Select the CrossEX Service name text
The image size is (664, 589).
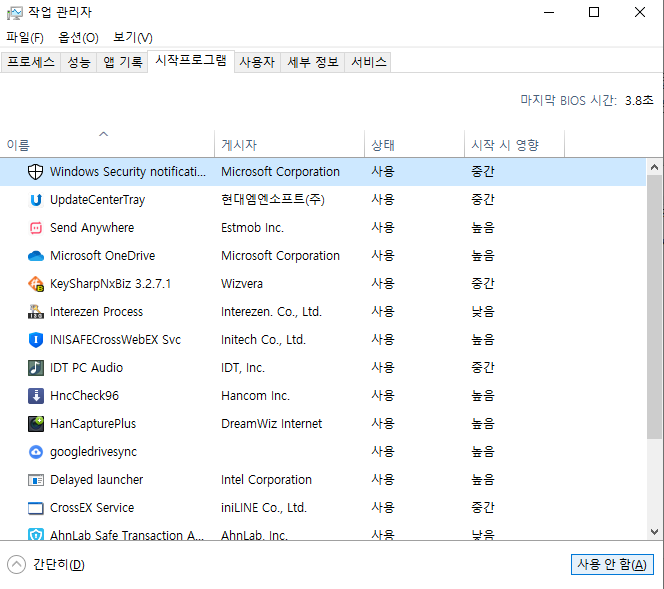click(92, 508)
